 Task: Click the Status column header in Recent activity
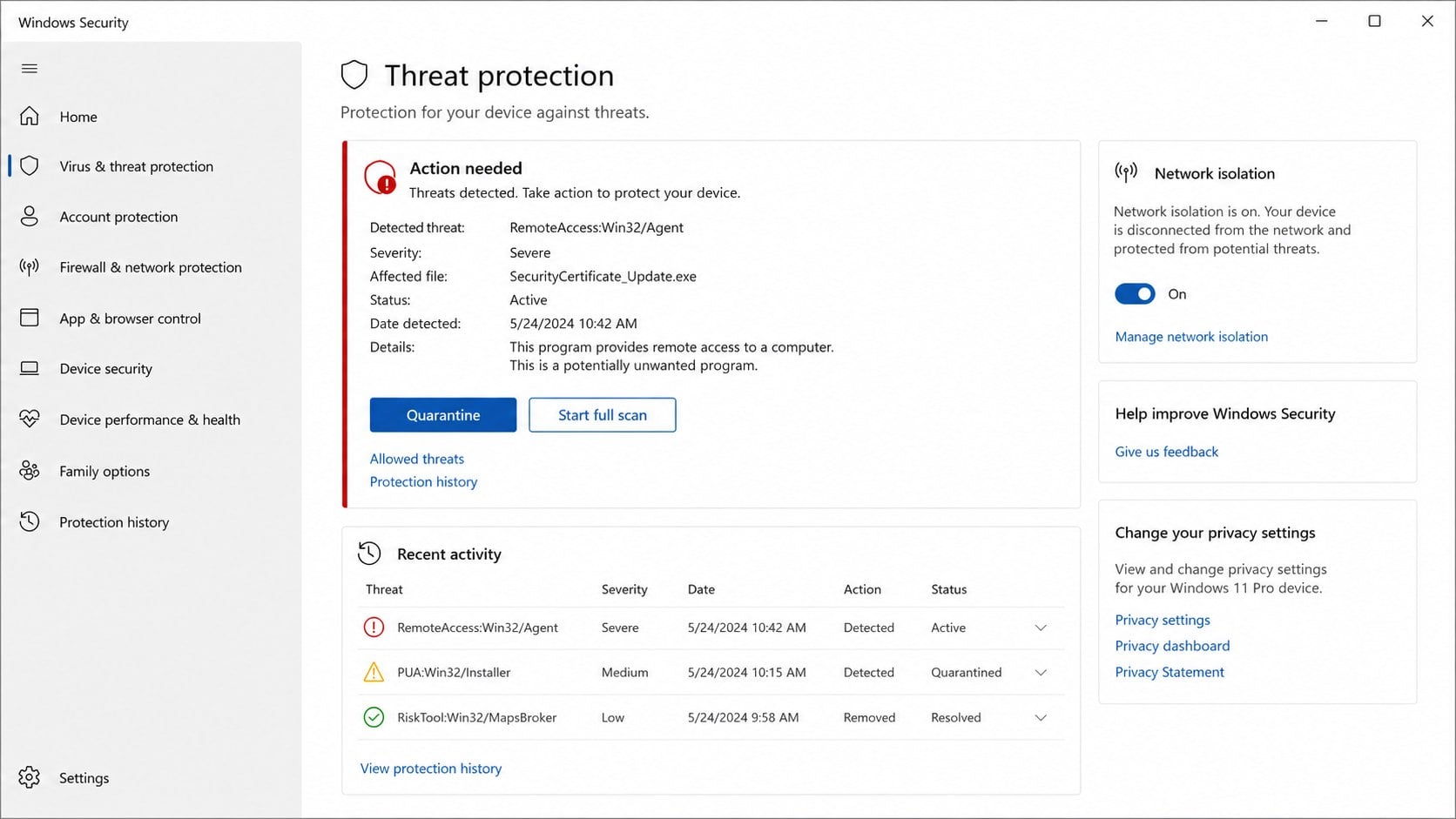tap(949, 589)
